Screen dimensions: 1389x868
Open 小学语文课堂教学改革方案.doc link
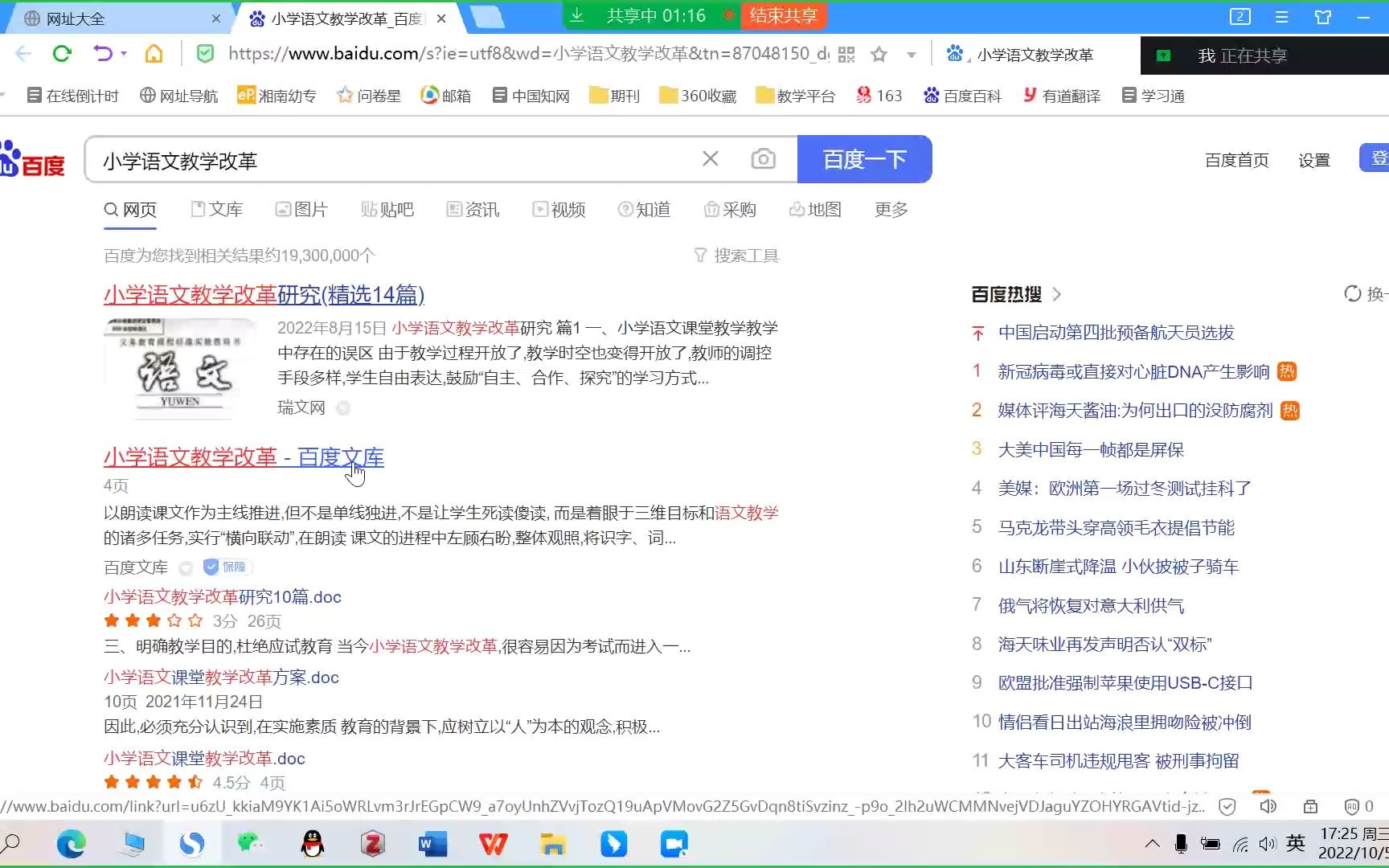(x=221, y=678)
